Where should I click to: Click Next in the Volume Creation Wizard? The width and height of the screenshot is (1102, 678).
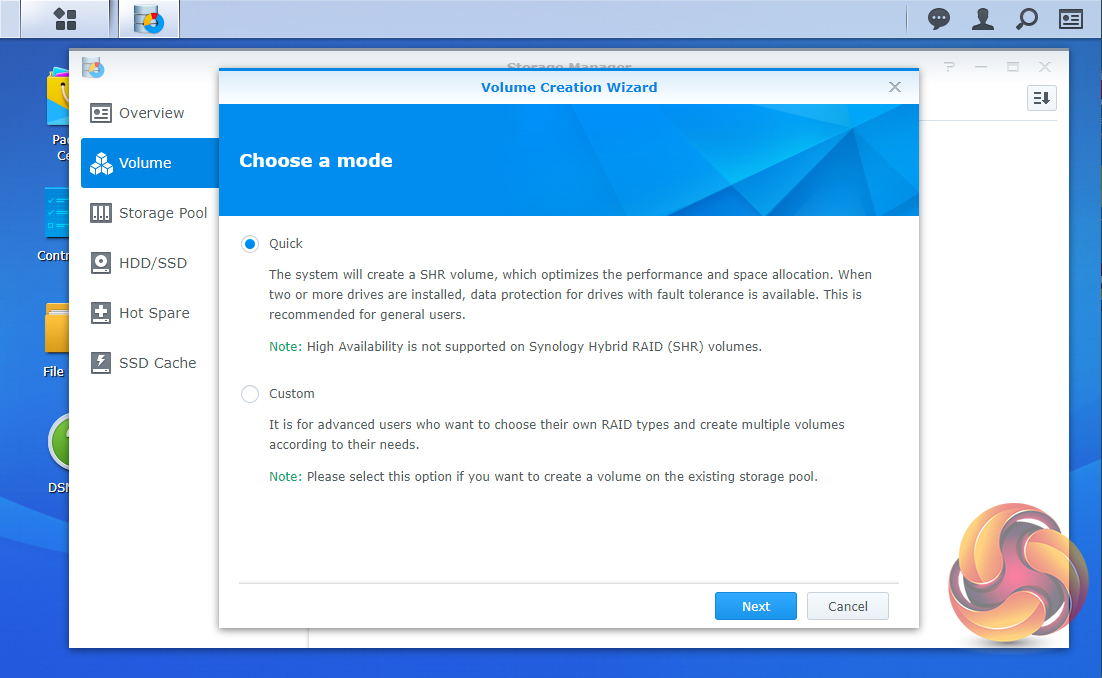[x=756, y=606]
